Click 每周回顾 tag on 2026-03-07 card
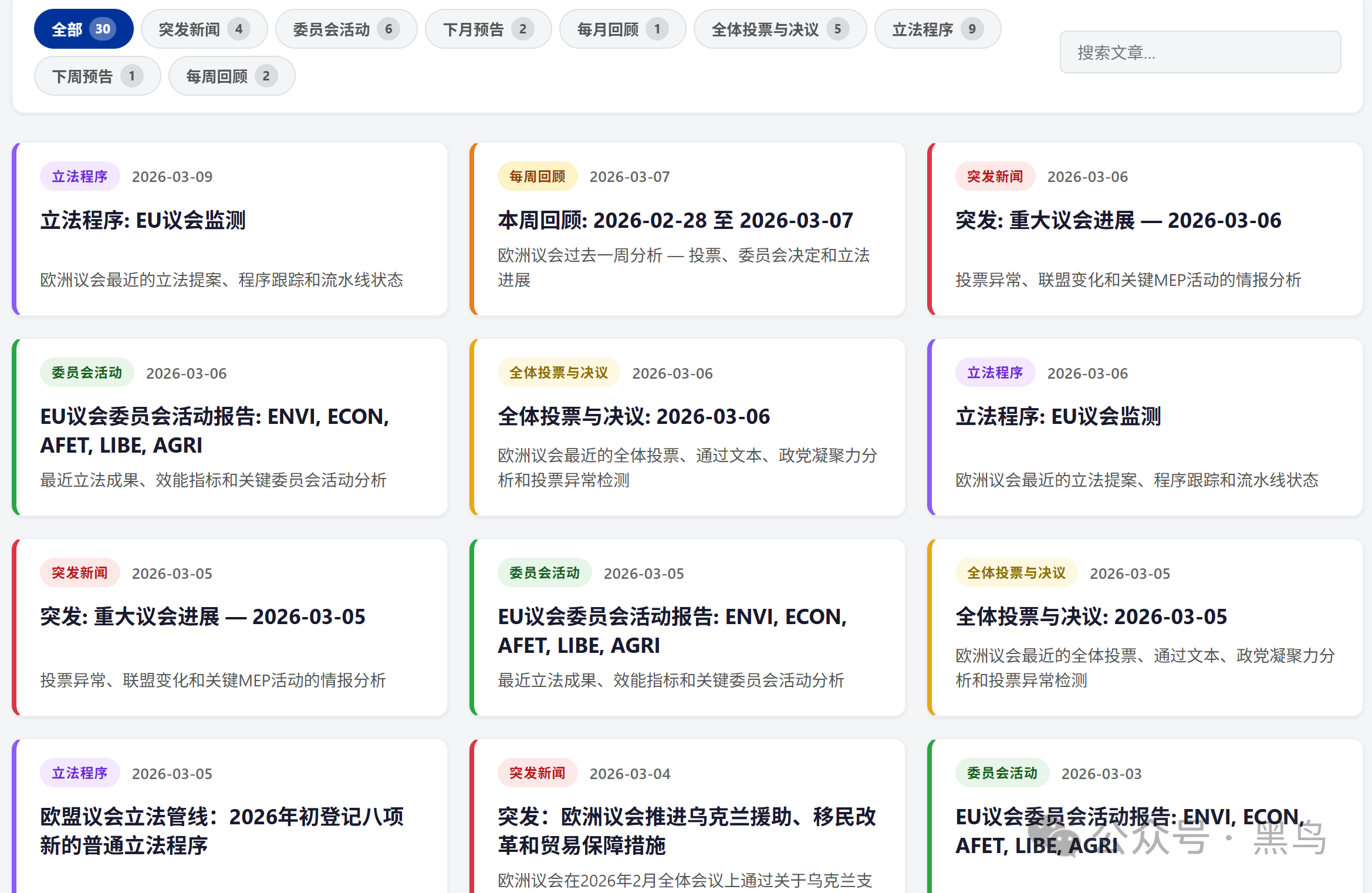The width and height of the screenshot is (1372, 893). [x=537, y=177]
